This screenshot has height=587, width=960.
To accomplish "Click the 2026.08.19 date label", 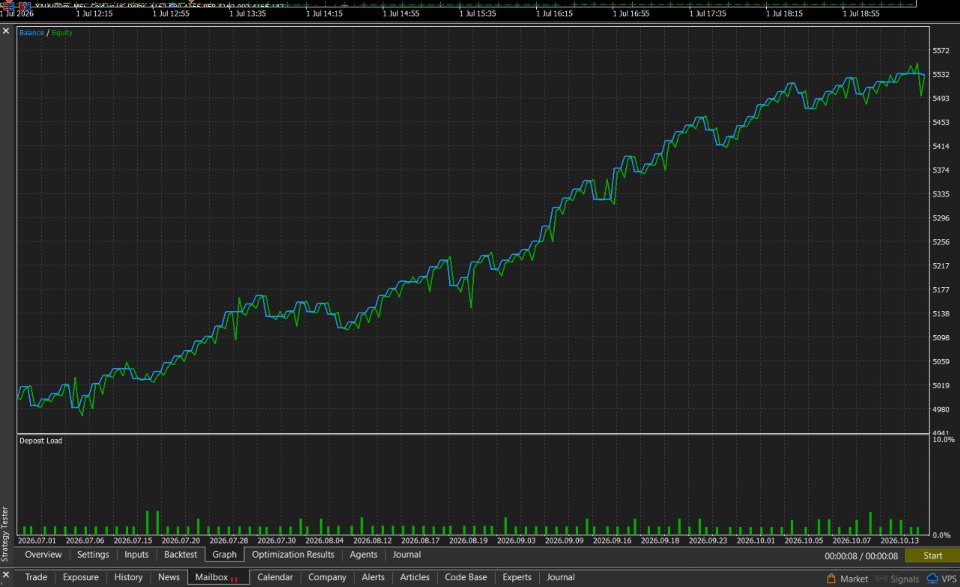I will click(468, 540).
